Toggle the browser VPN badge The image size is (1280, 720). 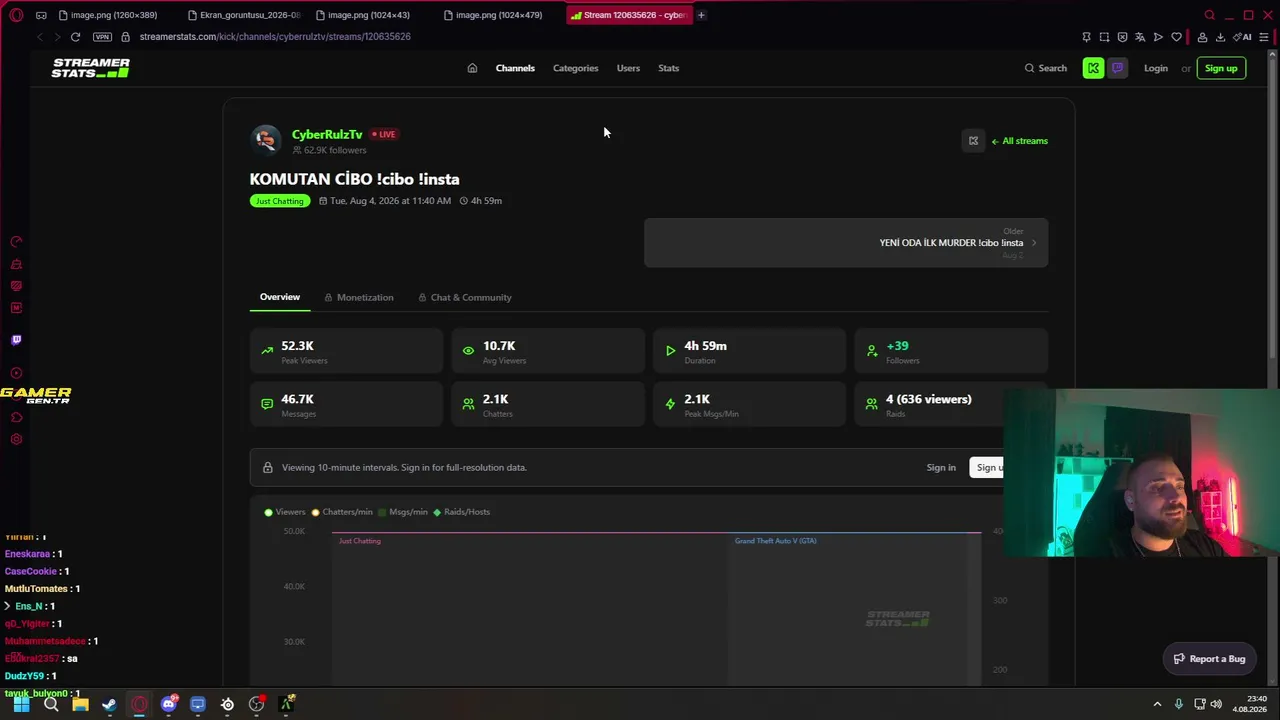pos(102,37)
